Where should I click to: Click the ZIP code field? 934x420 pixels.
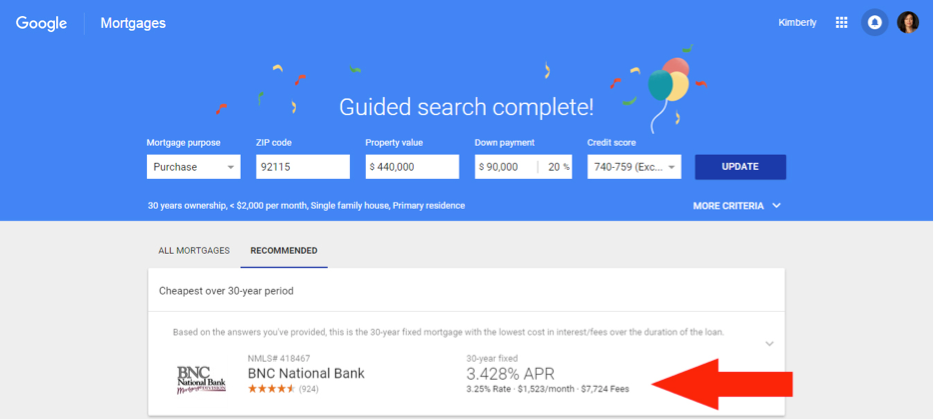click(303, 167)
